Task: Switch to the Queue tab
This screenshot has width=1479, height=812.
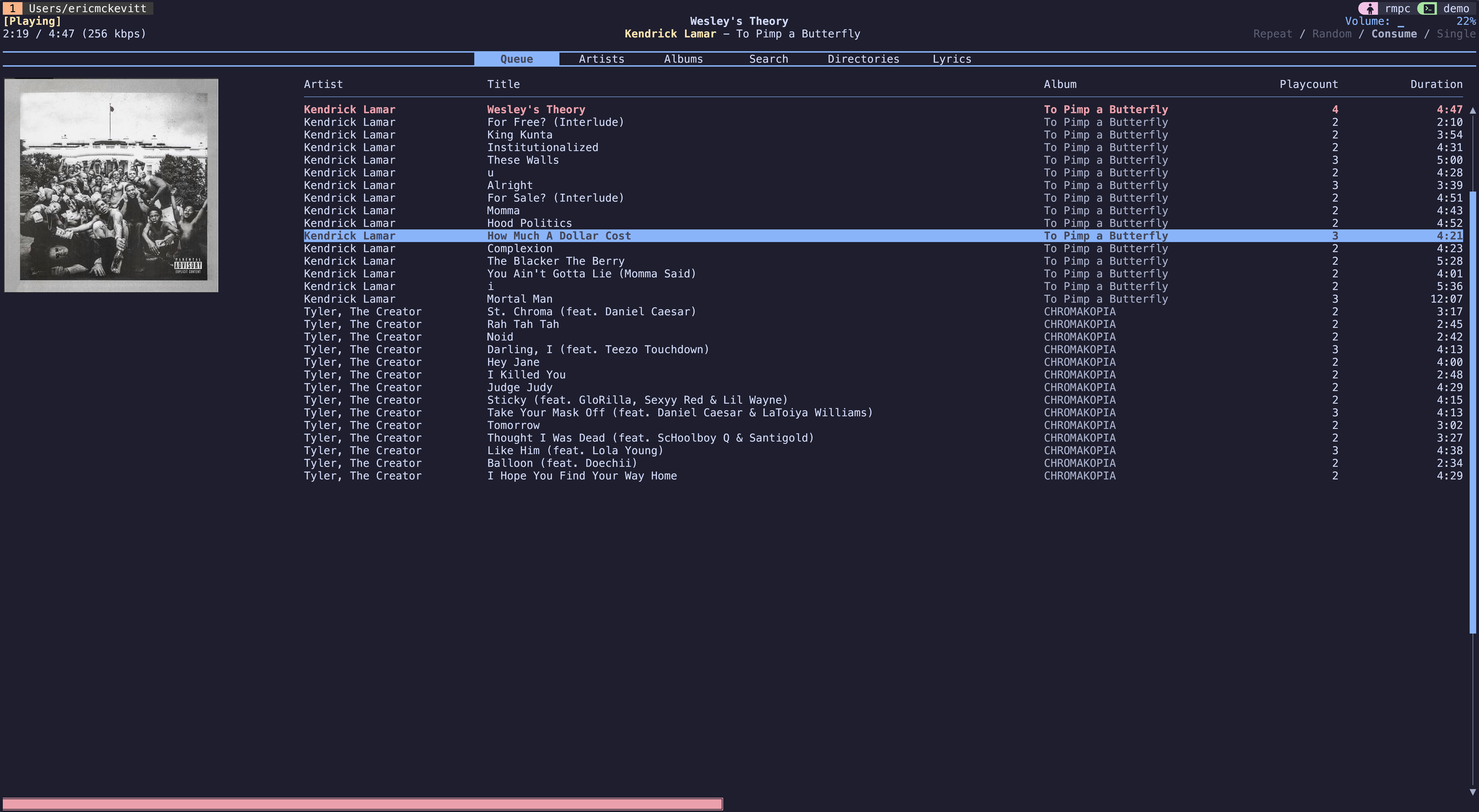Action: click(x=516, y=59)
